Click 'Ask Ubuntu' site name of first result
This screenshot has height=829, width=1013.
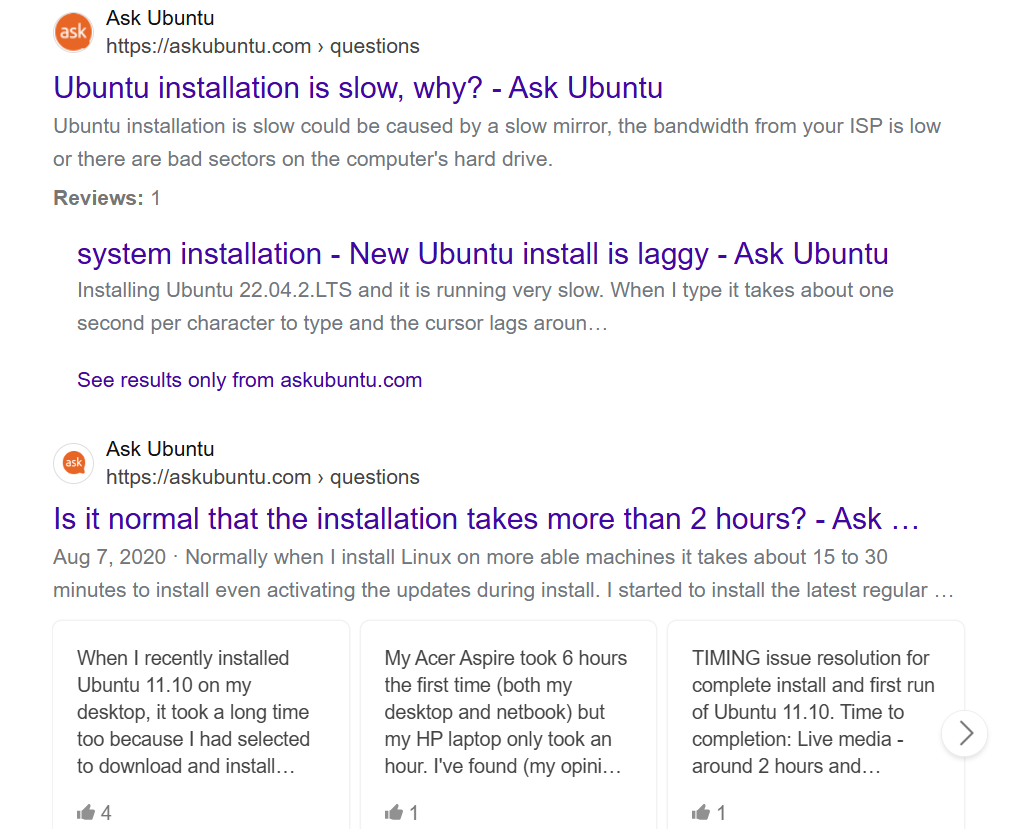tap(160, 18)
